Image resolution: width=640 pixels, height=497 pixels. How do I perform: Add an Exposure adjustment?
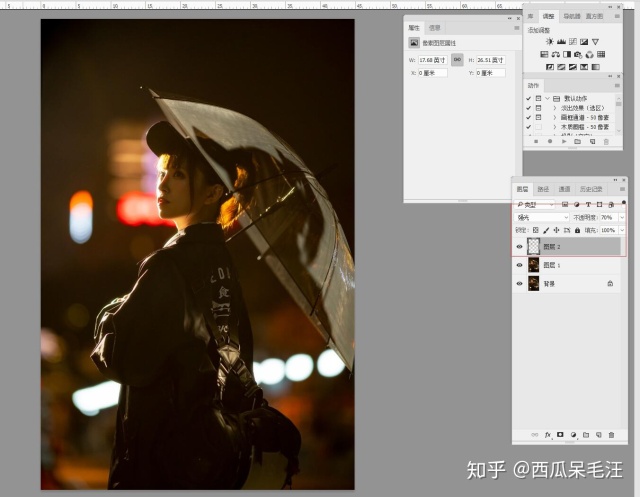click(584, 42)
